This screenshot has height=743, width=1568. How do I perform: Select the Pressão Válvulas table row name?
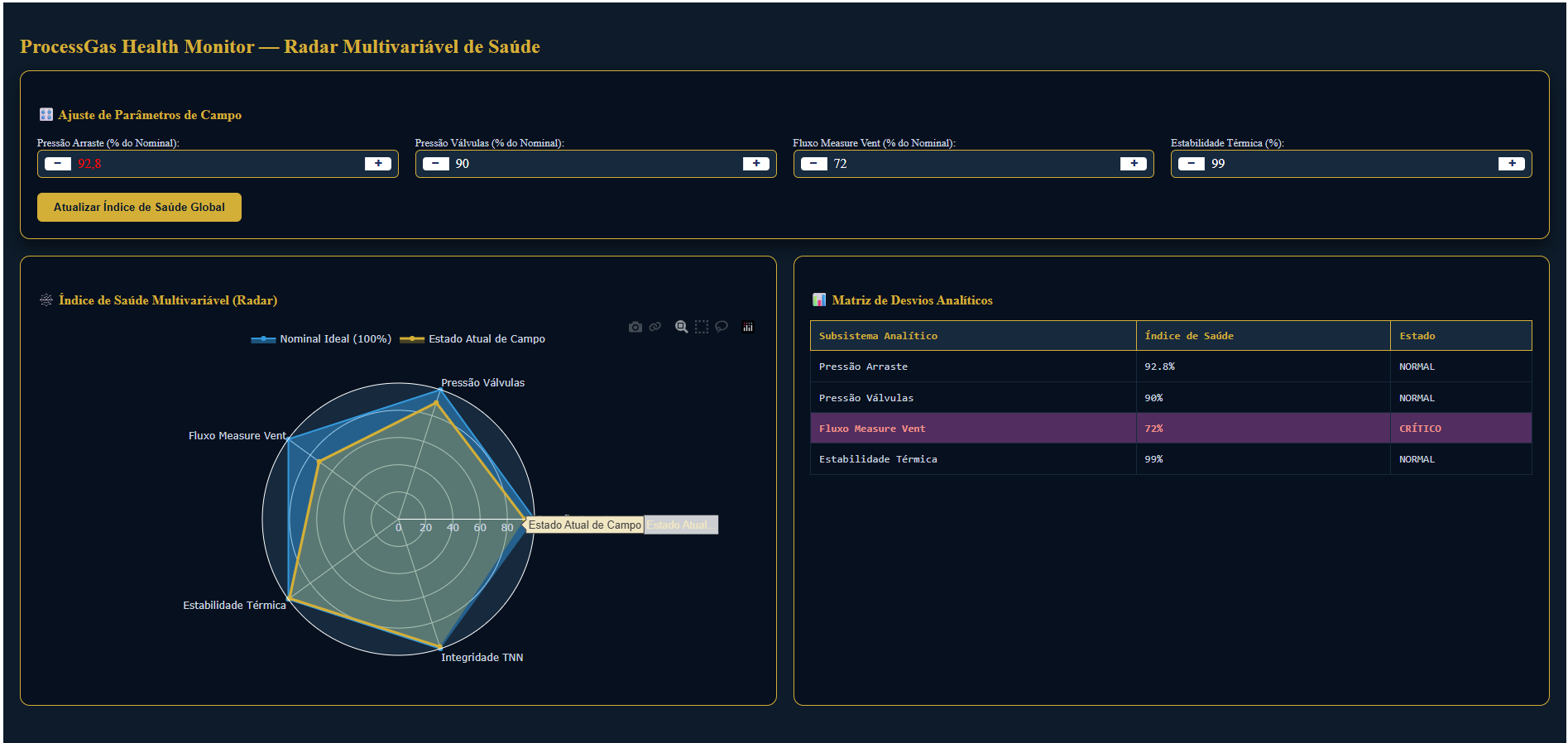866,398
